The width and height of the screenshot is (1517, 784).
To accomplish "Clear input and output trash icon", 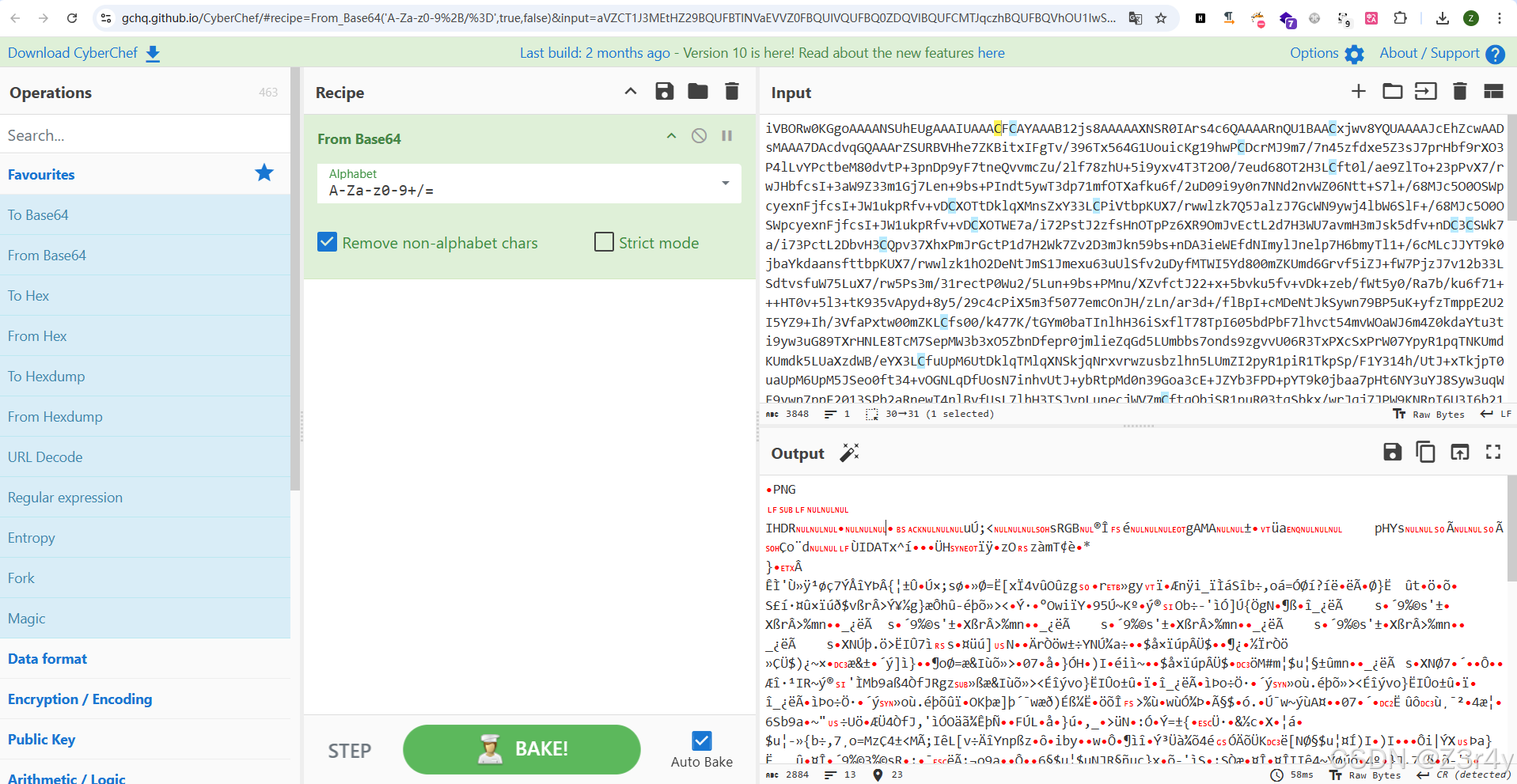I will pyautogui.click(x=1460, y=92).
